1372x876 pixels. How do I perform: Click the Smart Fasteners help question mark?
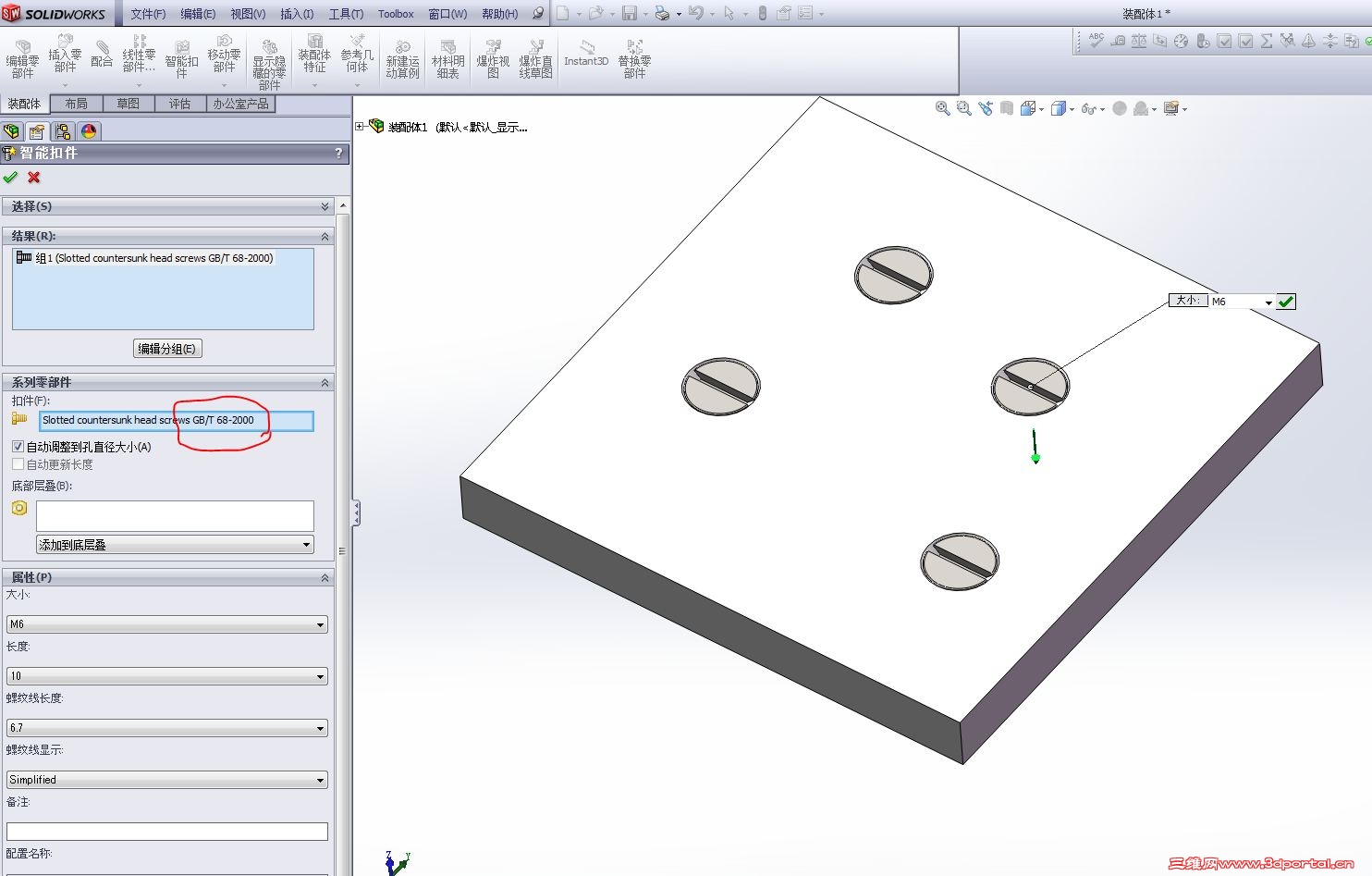[338, 153]
